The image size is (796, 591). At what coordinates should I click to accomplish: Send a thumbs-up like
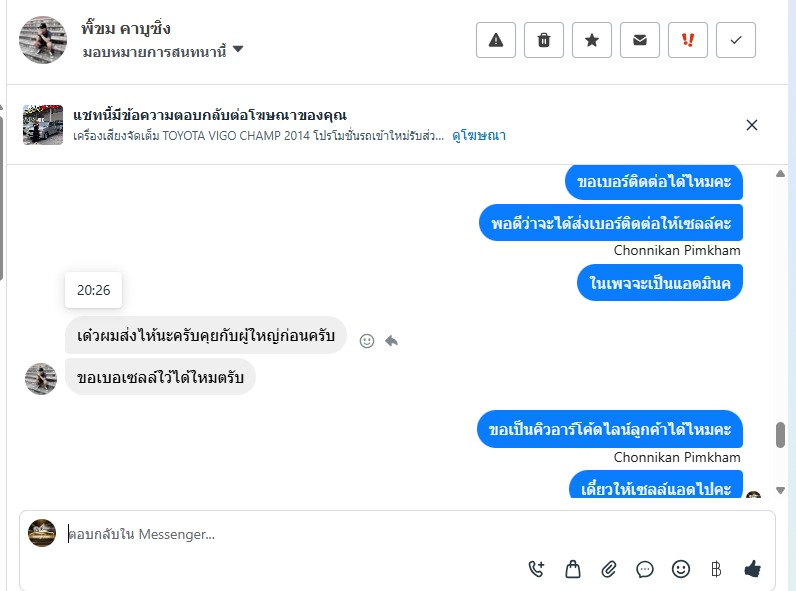tap(753, 569)
